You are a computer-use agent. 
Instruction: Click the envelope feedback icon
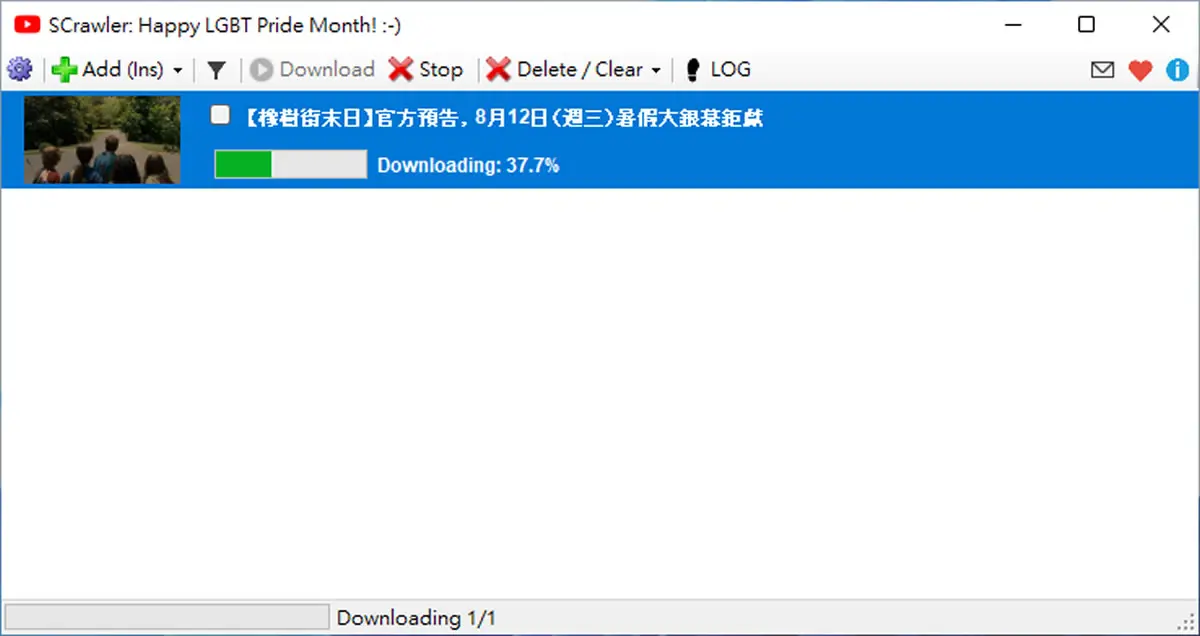click(1102, 70)
